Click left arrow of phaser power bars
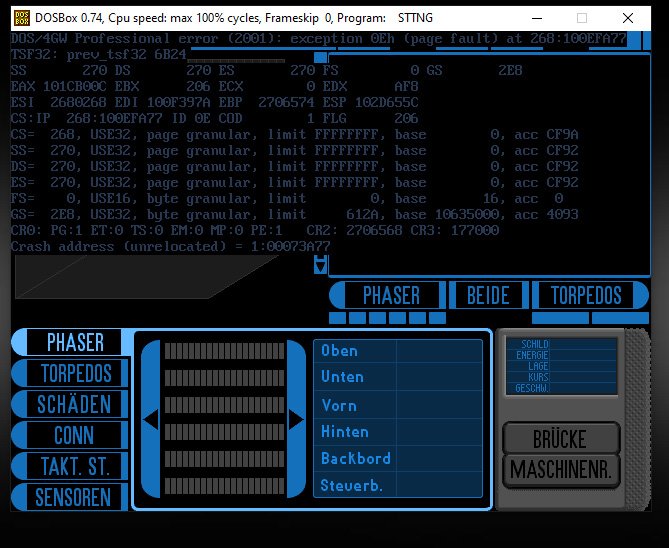Image resolution: width=669 pixels, height=548 pixels. pos(151,419)
